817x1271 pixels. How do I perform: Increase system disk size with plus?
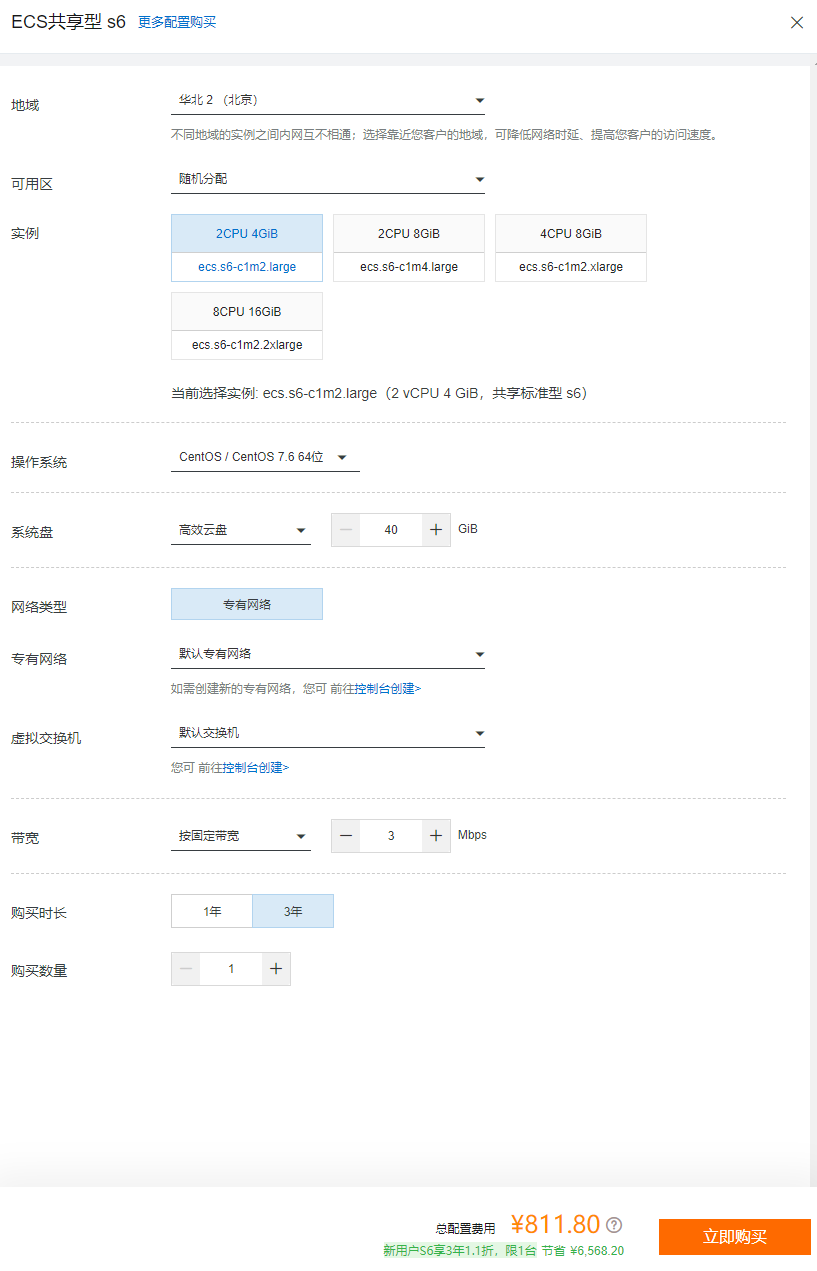click(436, 530)
